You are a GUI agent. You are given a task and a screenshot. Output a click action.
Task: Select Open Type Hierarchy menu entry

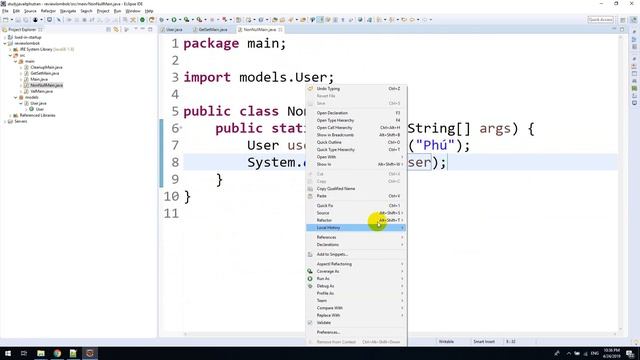[356, 120]
